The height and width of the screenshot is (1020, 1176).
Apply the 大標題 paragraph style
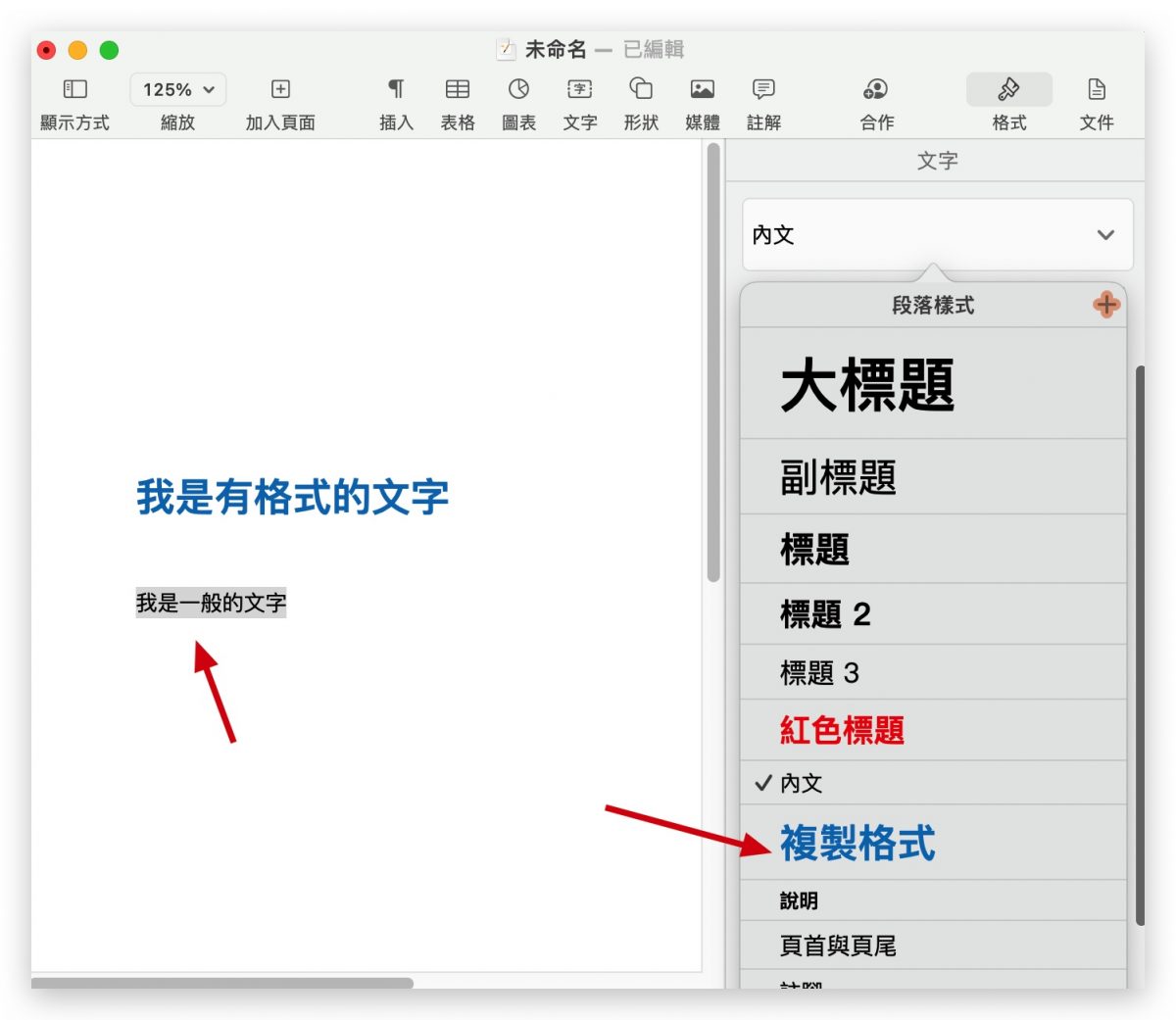point(933,383)
